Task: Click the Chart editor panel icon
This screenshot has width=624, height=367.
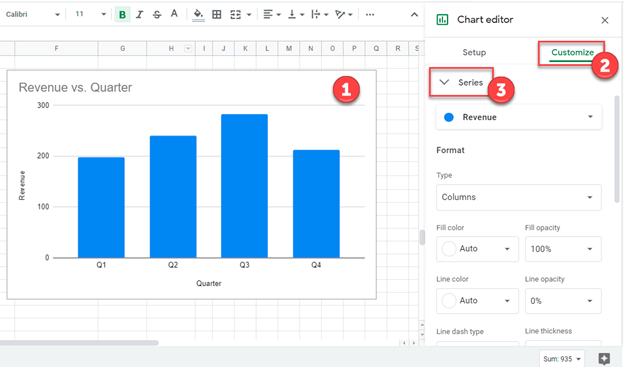Action: (442, 20)
